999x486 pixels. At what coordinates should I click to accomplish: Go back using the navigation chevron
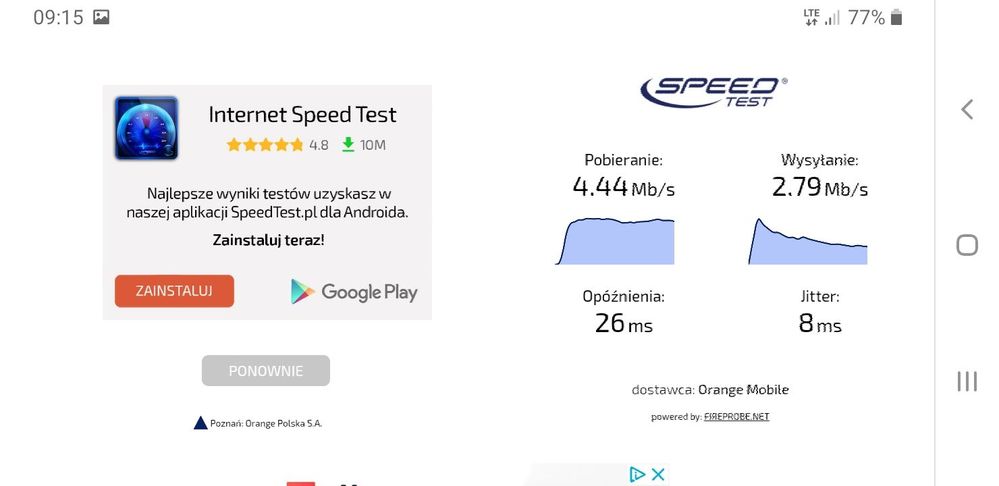966,110
